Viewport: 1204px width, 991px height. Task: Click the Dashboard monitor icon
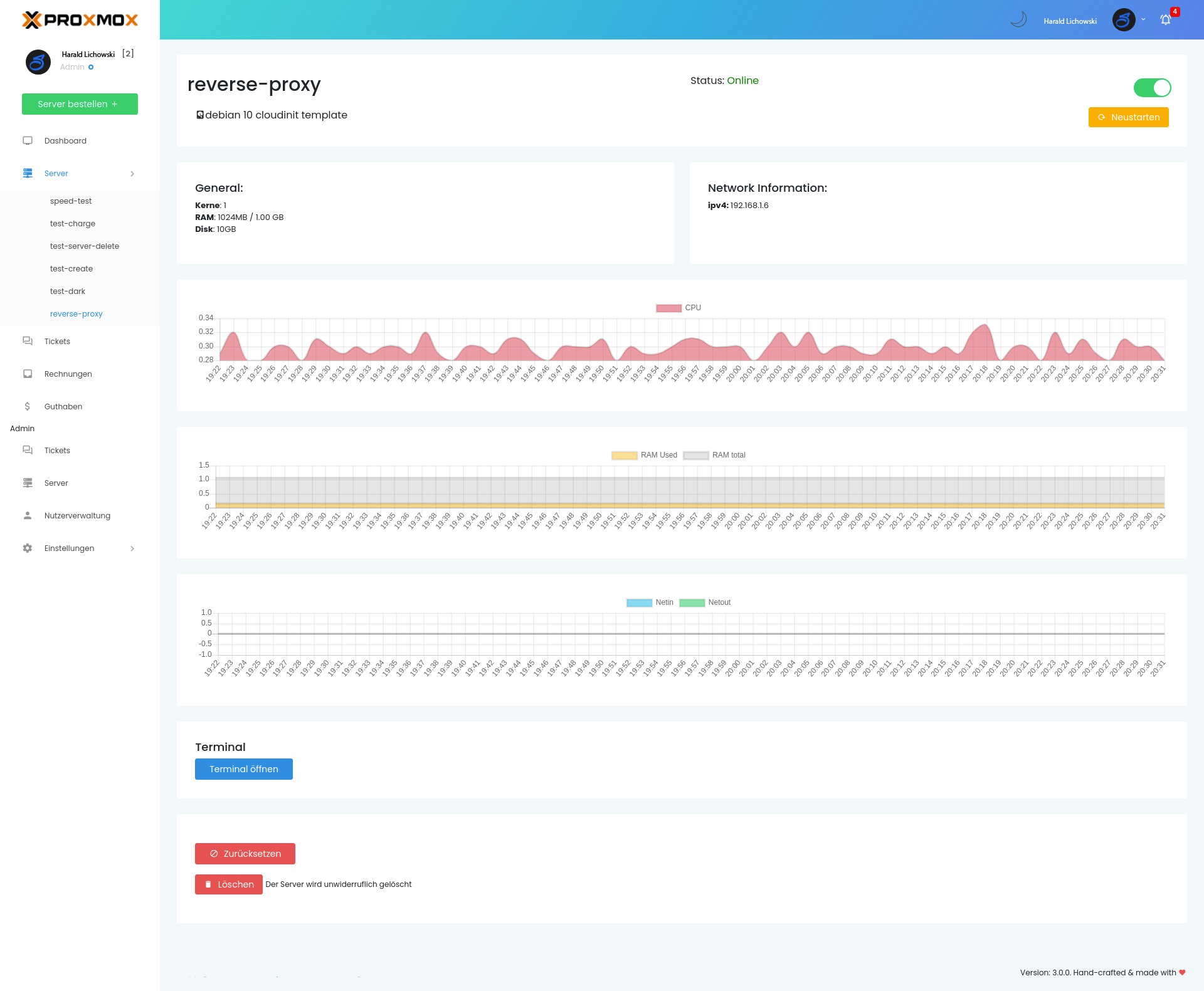pos(28,140)
